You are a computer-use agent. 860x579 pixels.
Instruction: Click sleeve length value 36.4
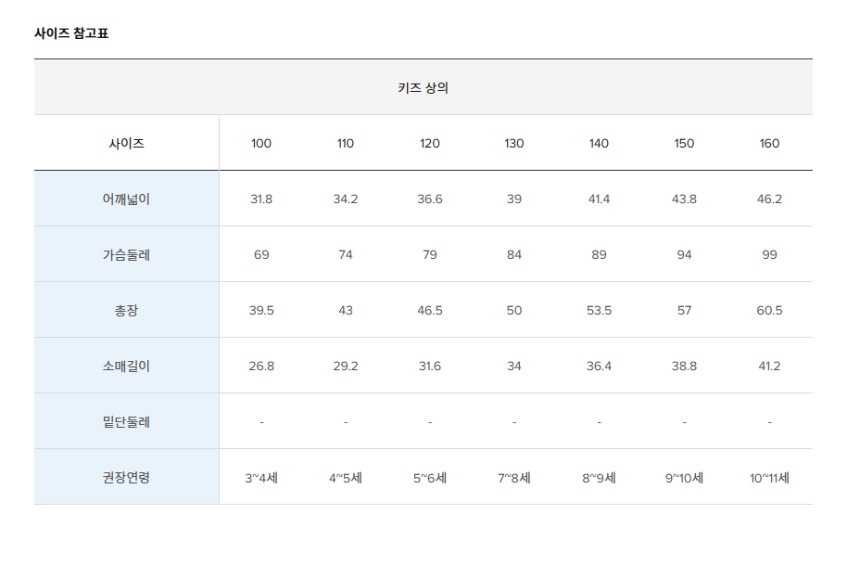tap(599, 366)
